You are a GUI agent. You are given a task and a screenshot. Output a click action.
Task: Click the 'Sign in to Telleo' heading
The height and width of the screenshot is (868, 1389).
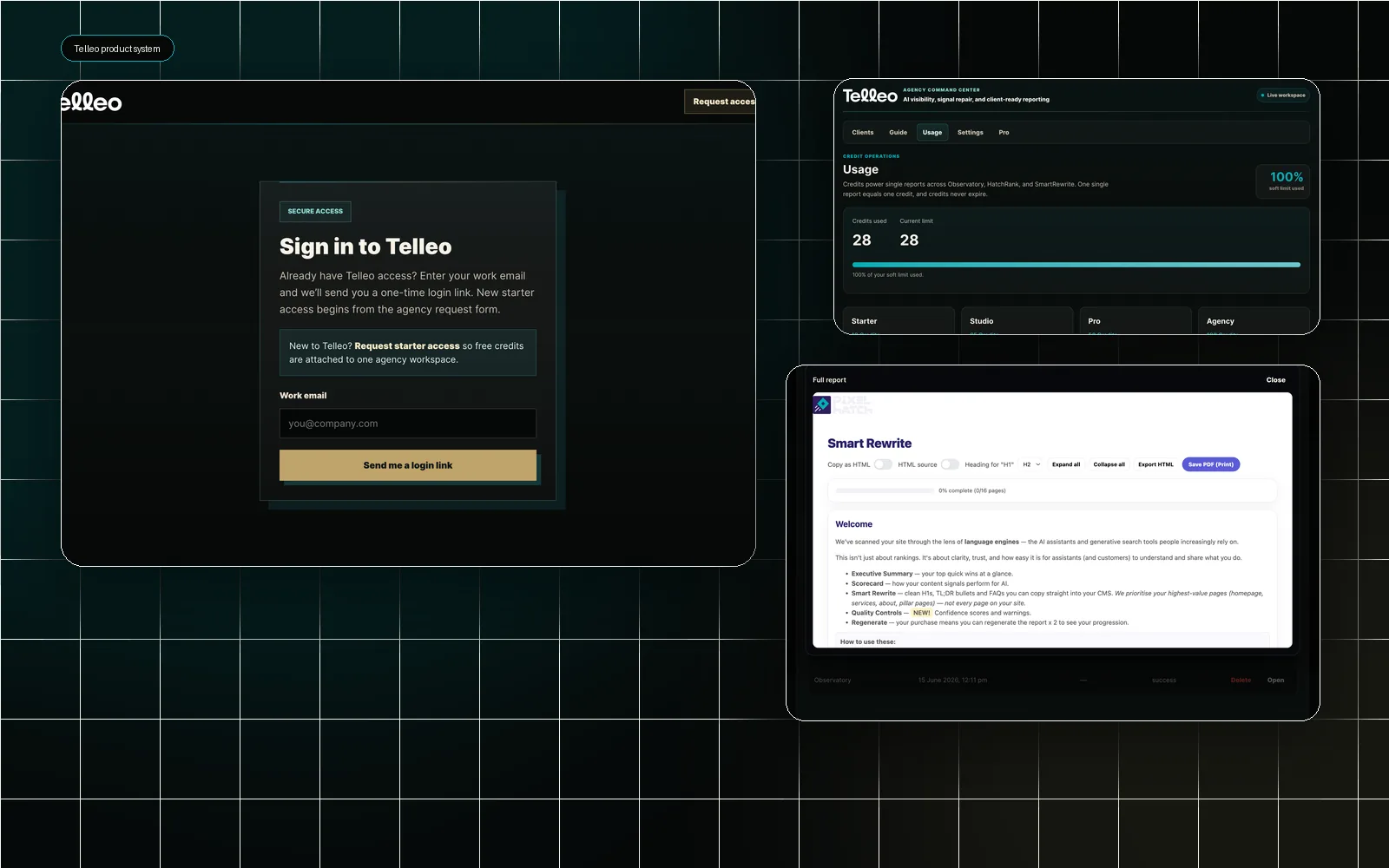point(365,247)
